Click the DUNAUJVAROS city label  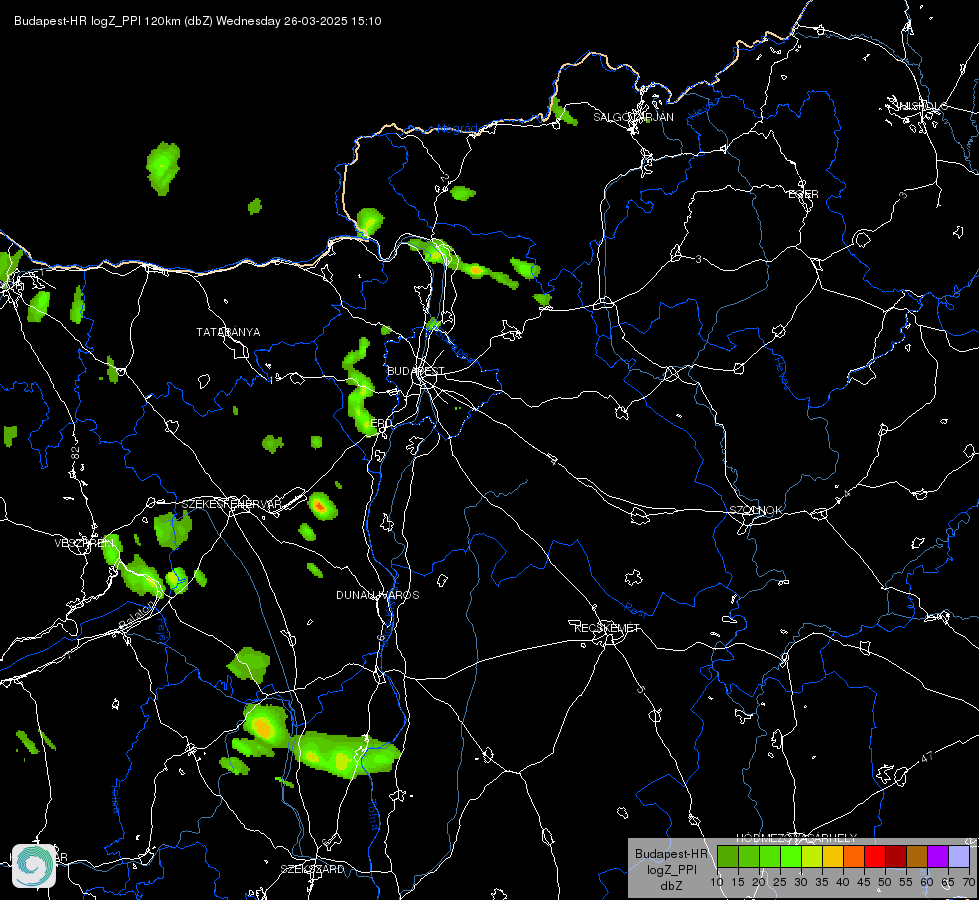pos(378,595)
